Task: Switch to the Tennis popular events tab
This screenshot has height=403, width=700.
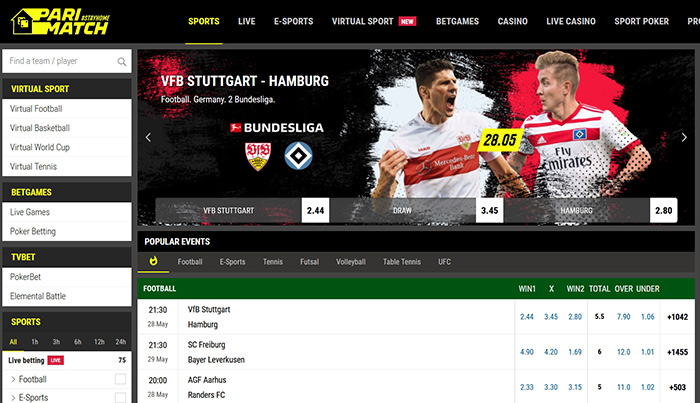Action: tap(273, 262)
